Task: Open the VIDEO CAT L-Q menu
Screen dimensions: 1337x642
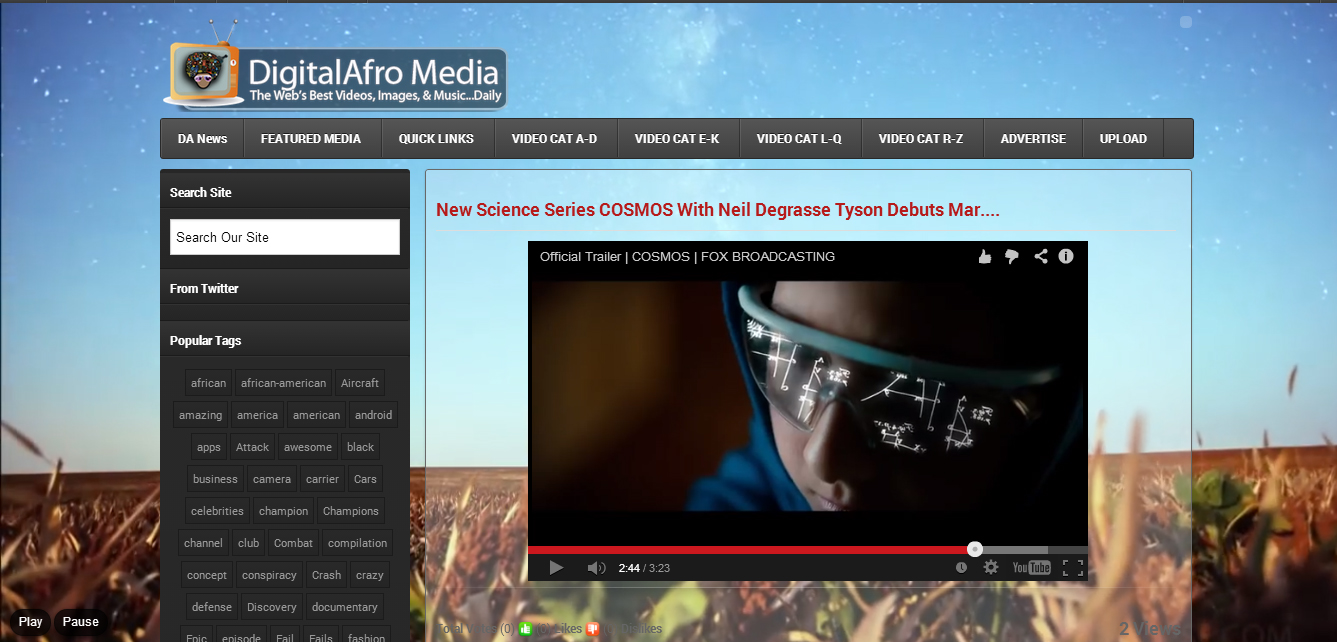Action: pyautogui.click(x=799, y=139)
